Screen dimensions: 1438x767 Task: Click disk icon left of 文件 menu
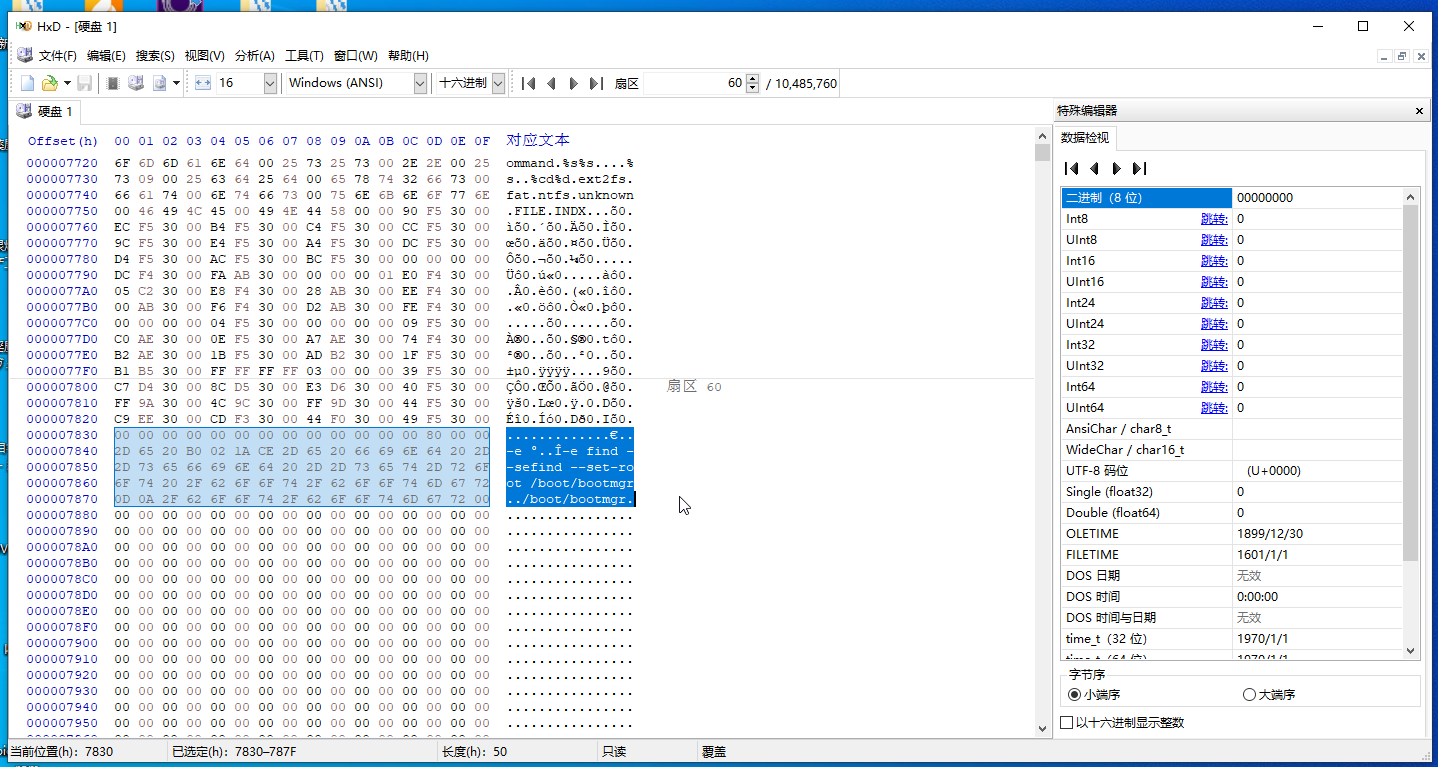click(x=25, y=55)
